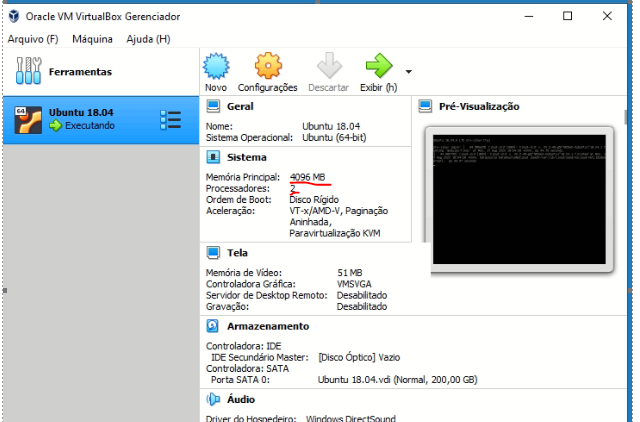
Task: Click the Sistema section header
Action: 246,158
